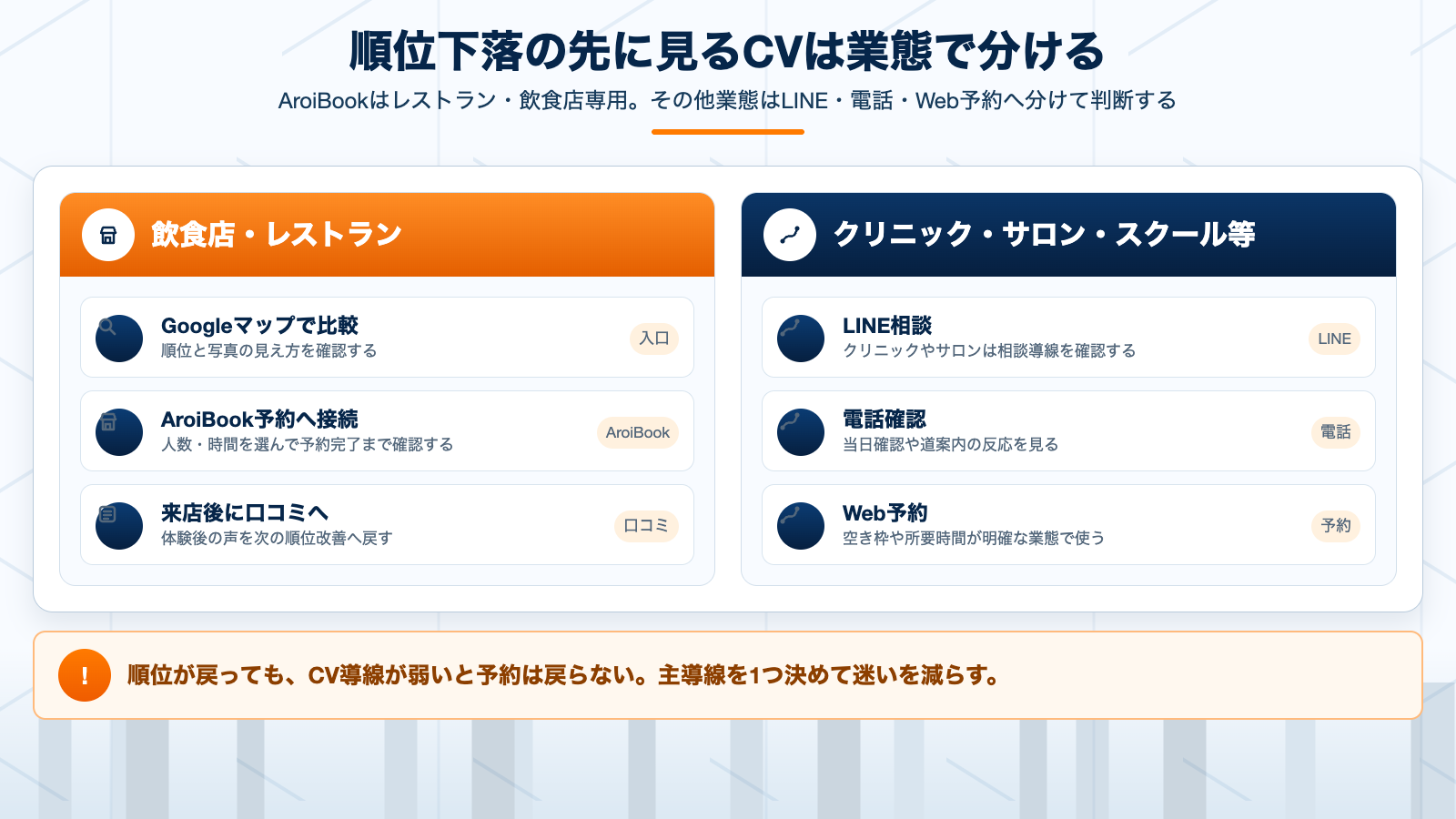Click the 電話 tag badge
Image resolution: width=1456 pixels, height=819 pixels.
click(x=1336, y=432)
